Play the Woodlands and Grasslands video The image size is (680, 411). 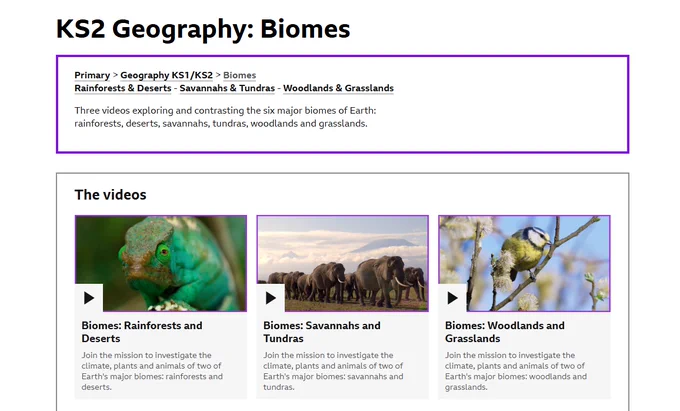pyautogui.click(x=452, y=298)
